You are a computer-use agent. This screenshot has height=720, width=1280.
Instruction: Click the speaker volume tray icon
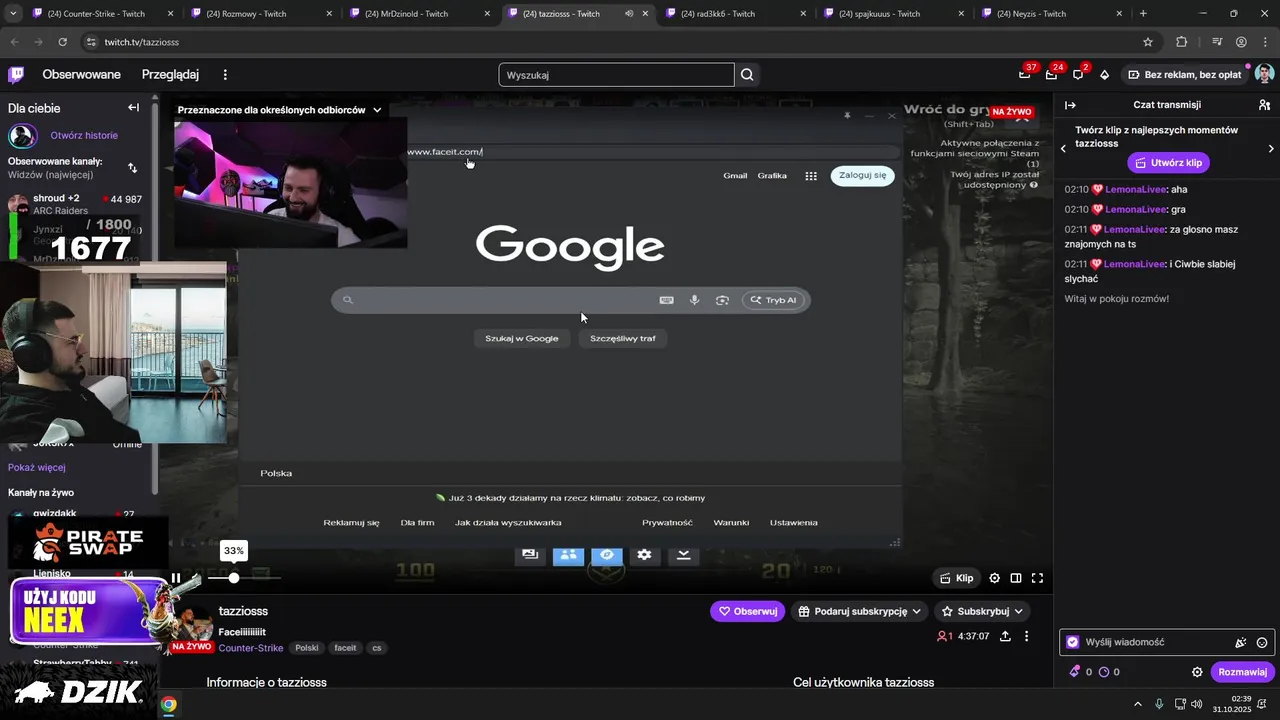click(1197, 704)
